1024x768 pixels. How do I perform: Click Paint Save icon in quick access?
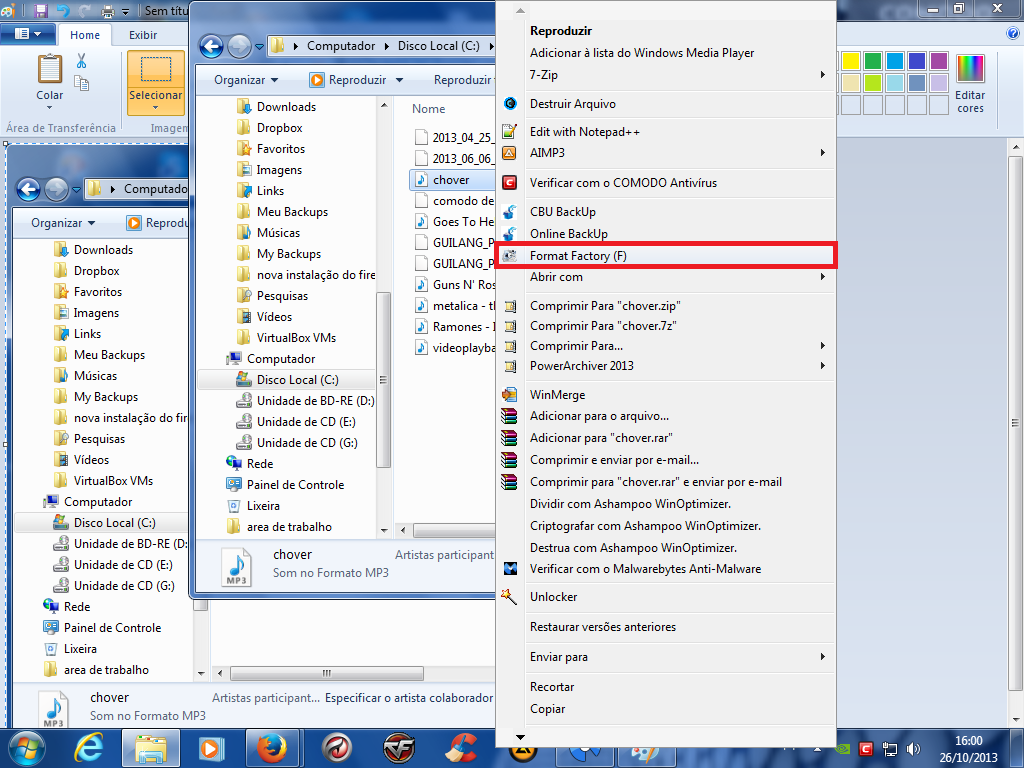pos(40,10)
